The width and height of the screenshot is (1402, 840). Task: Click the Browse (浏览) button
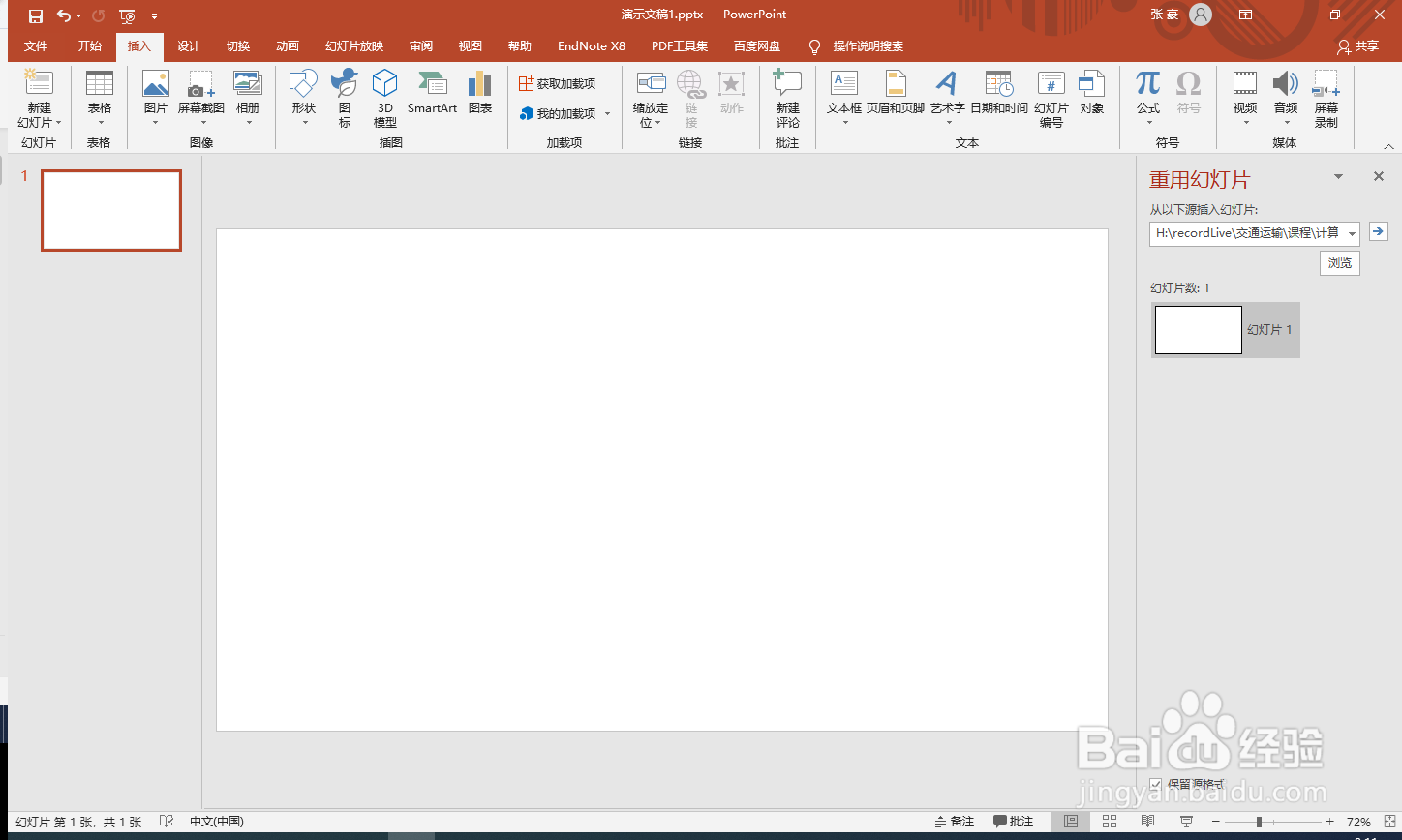click(x=1340, y=263)
